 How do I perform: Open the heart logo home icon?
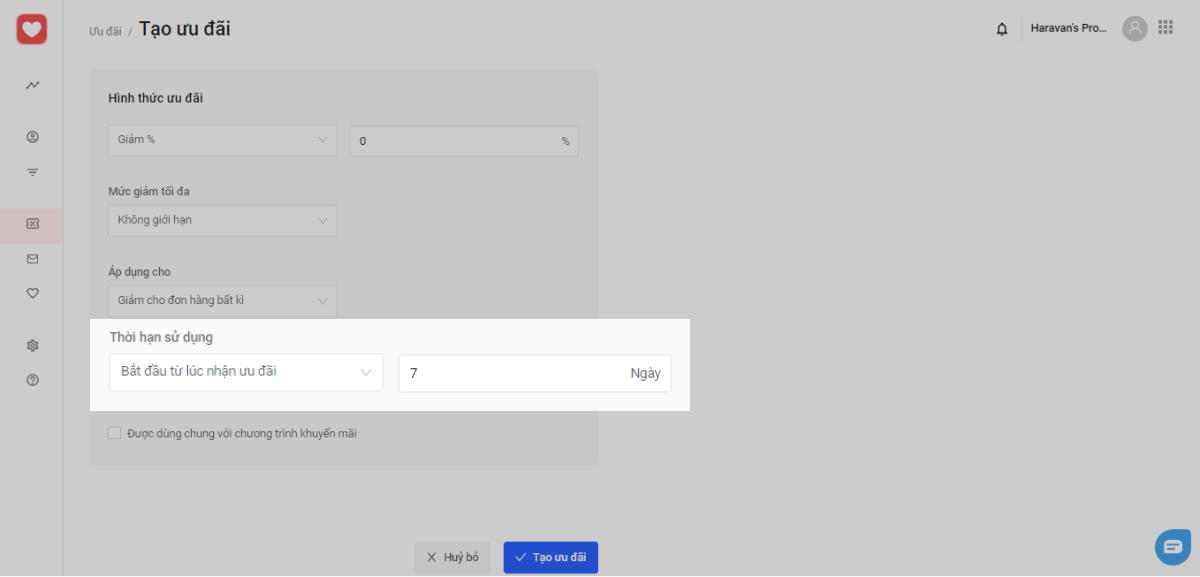coord(32,30)
